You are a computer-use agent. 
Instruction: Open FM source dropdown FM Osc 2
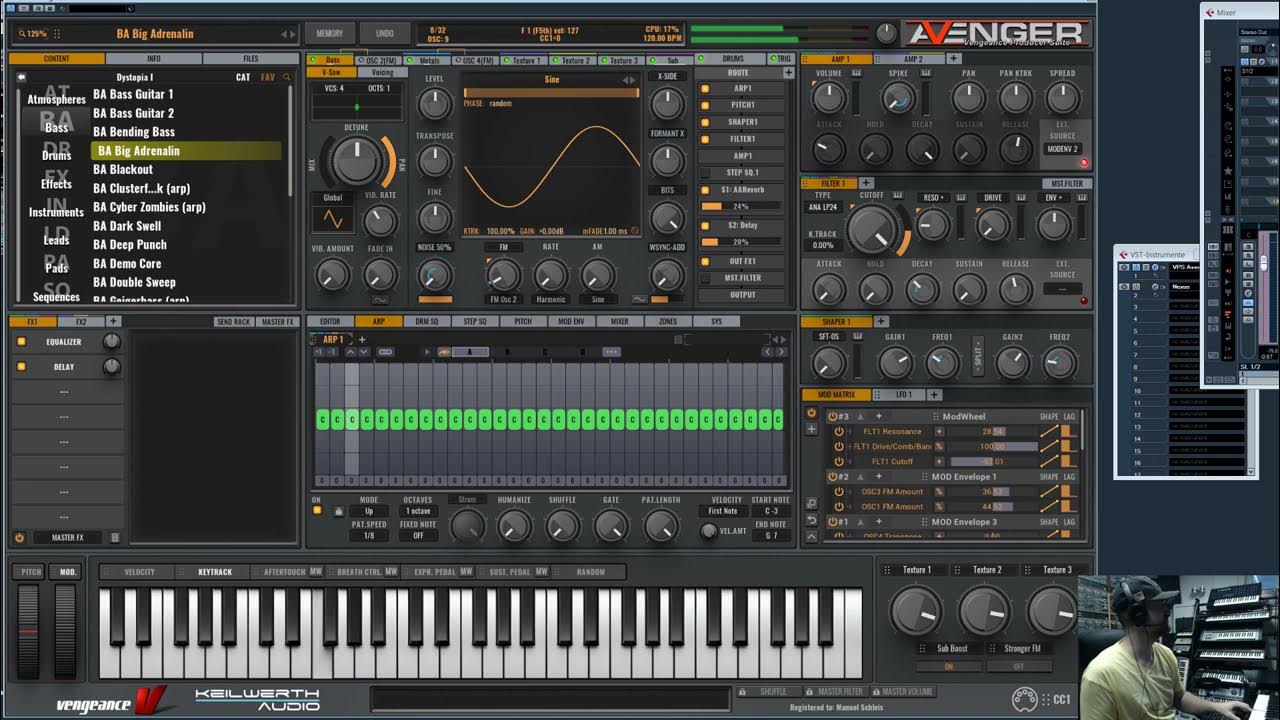click(502, 299)
